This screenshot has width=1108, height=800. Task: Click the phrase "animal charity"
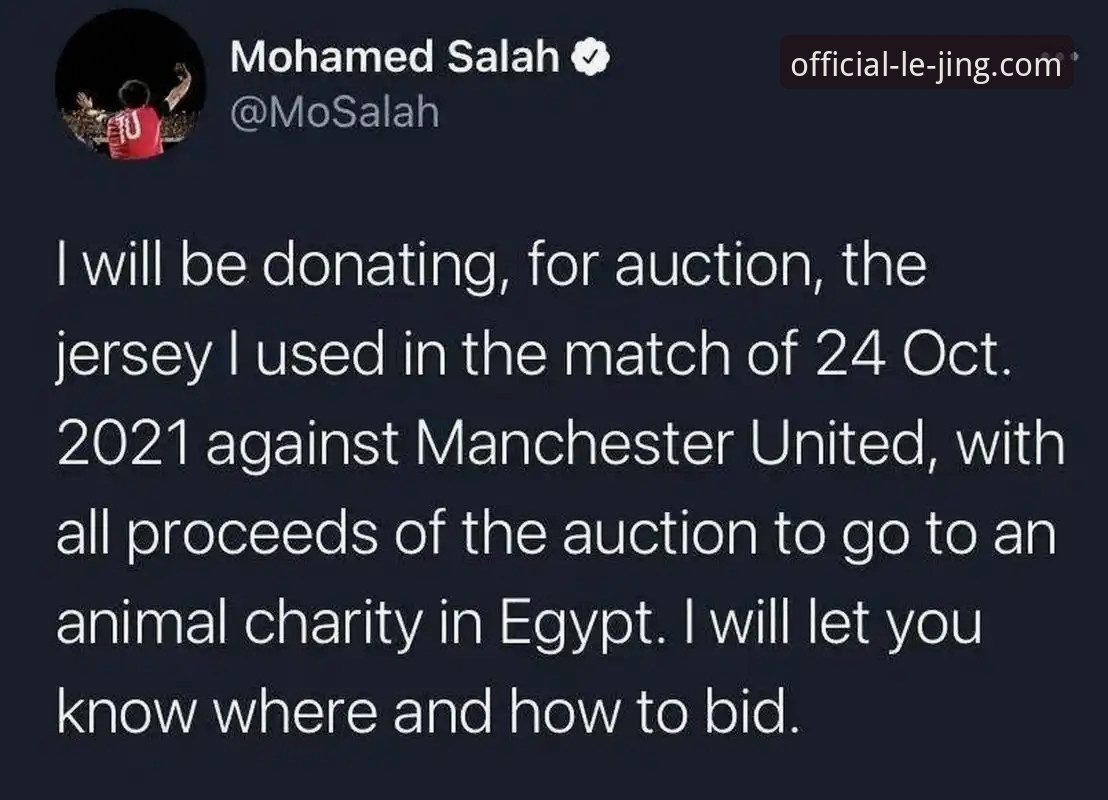tap(239, 623)
